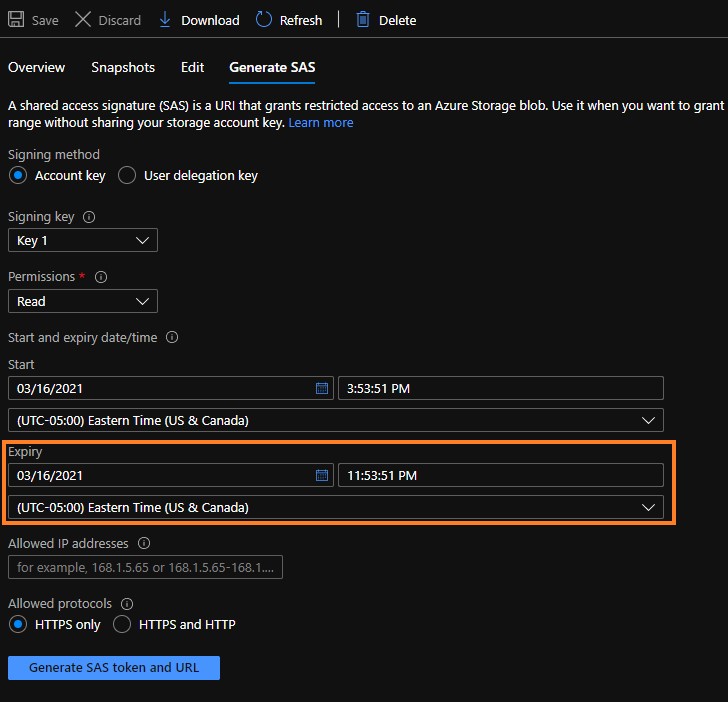Expand the Permissions Read dropdown
Viewport: 728px width, 702px height.
coord(83,301)
